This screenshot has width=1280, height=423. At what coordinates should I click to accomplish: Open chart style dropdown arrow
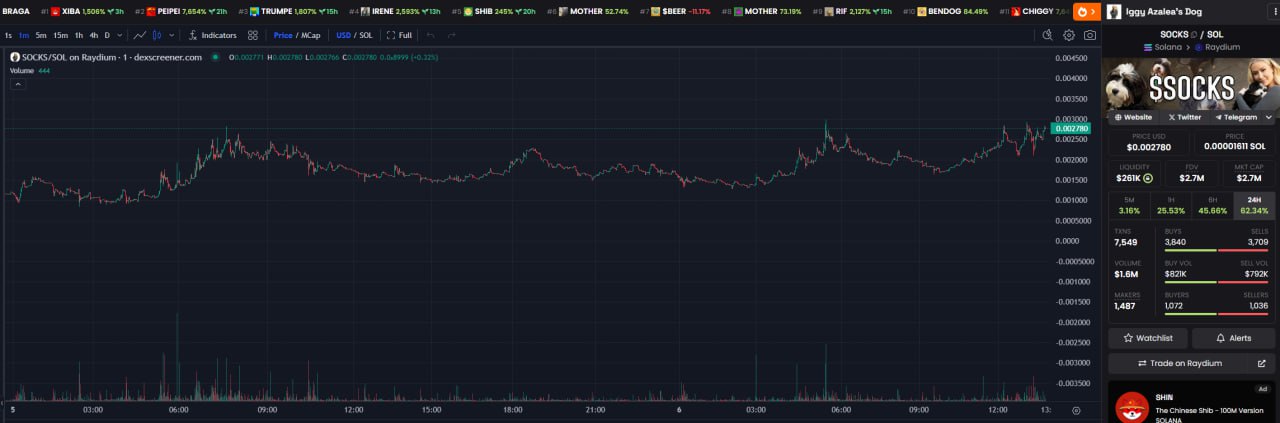[x=172, y=35]
